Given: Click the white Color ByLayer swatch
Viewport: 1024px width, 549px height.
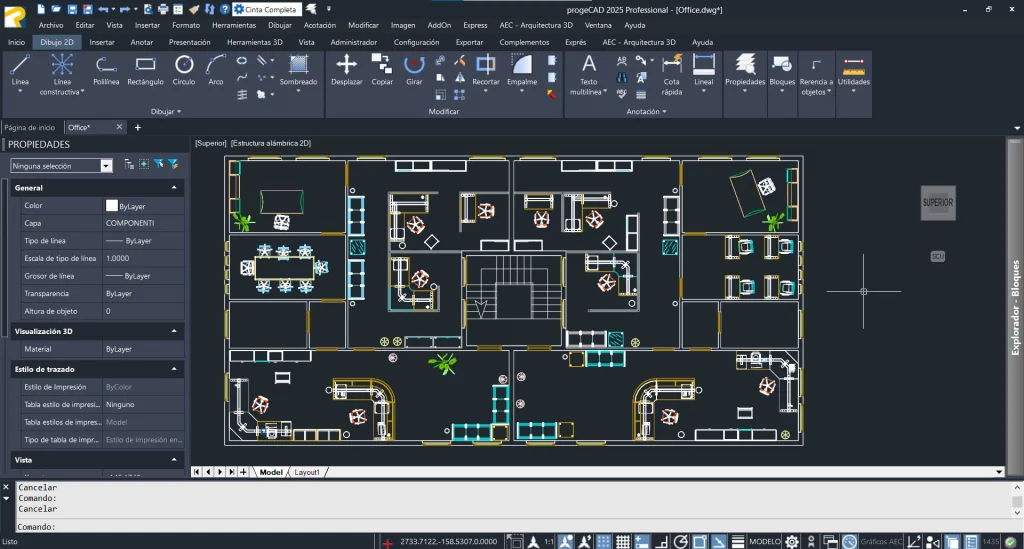Looking at the screenshot, I should pyautogui.click(x=112, y=206).
